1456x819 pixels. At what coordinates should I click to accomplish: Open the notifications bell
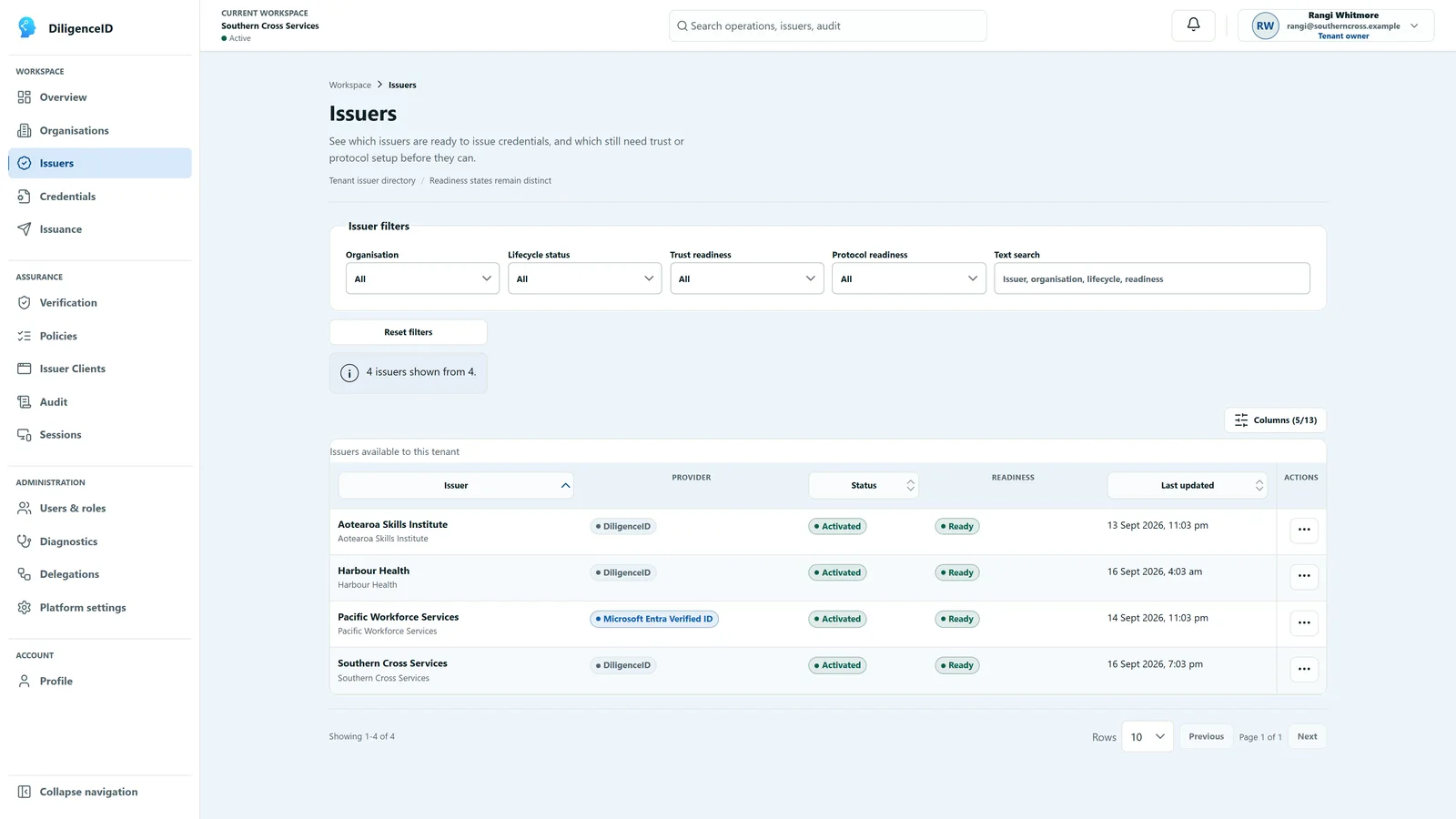tap(1193, 25)
